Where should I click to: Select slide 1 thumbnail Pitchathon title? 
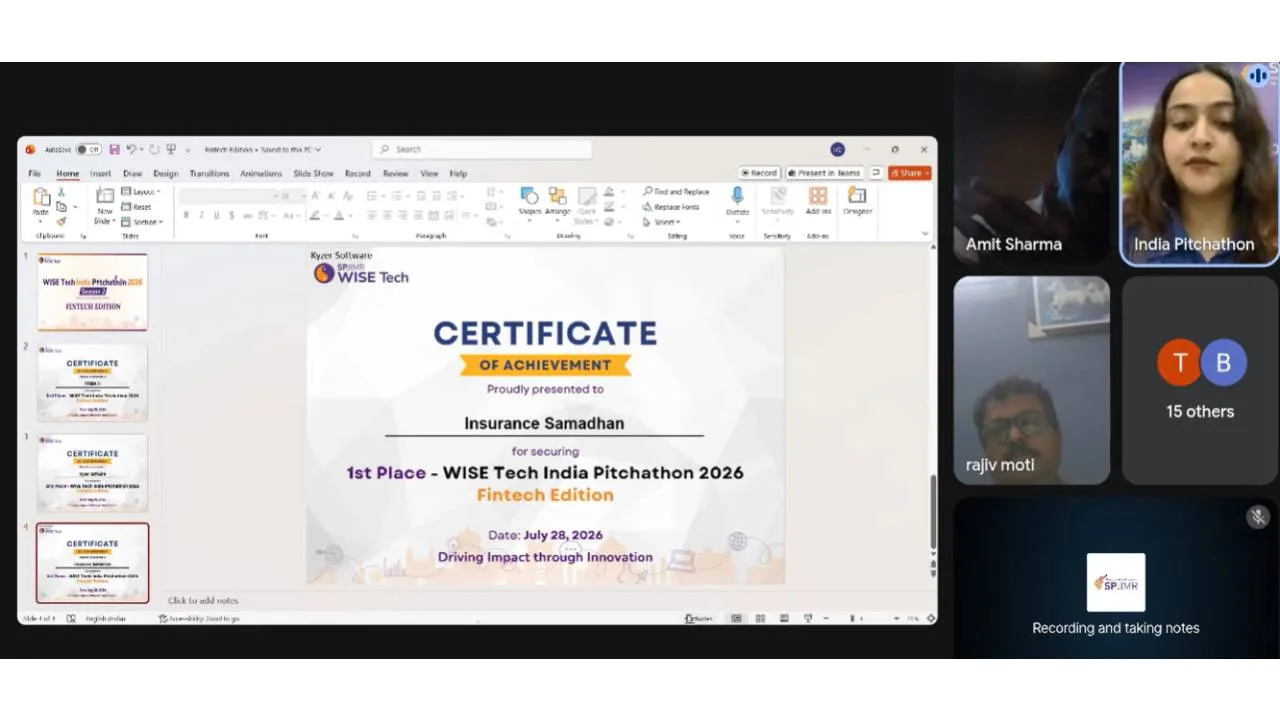click(x=93, y=291)
